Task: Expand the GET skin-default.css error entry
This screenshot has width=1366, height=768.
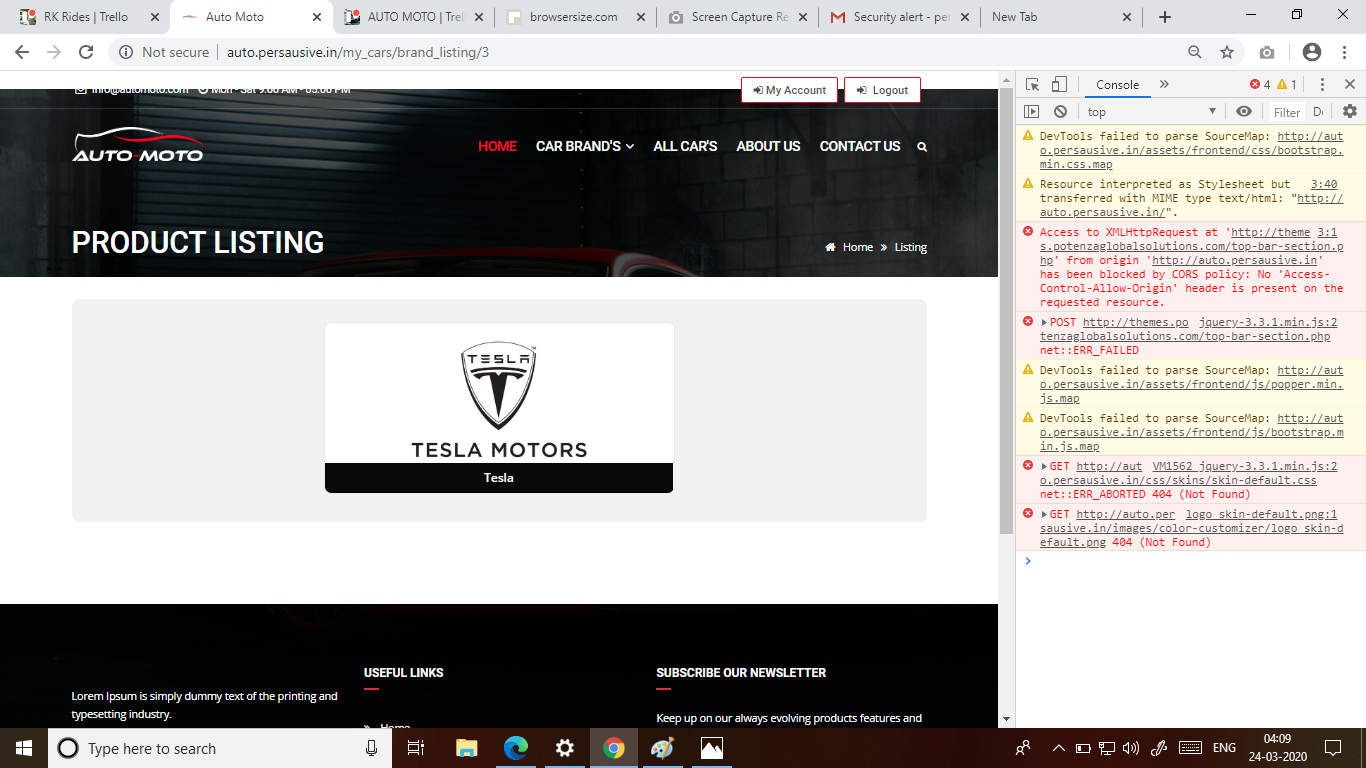Action: click(1044, 466)
